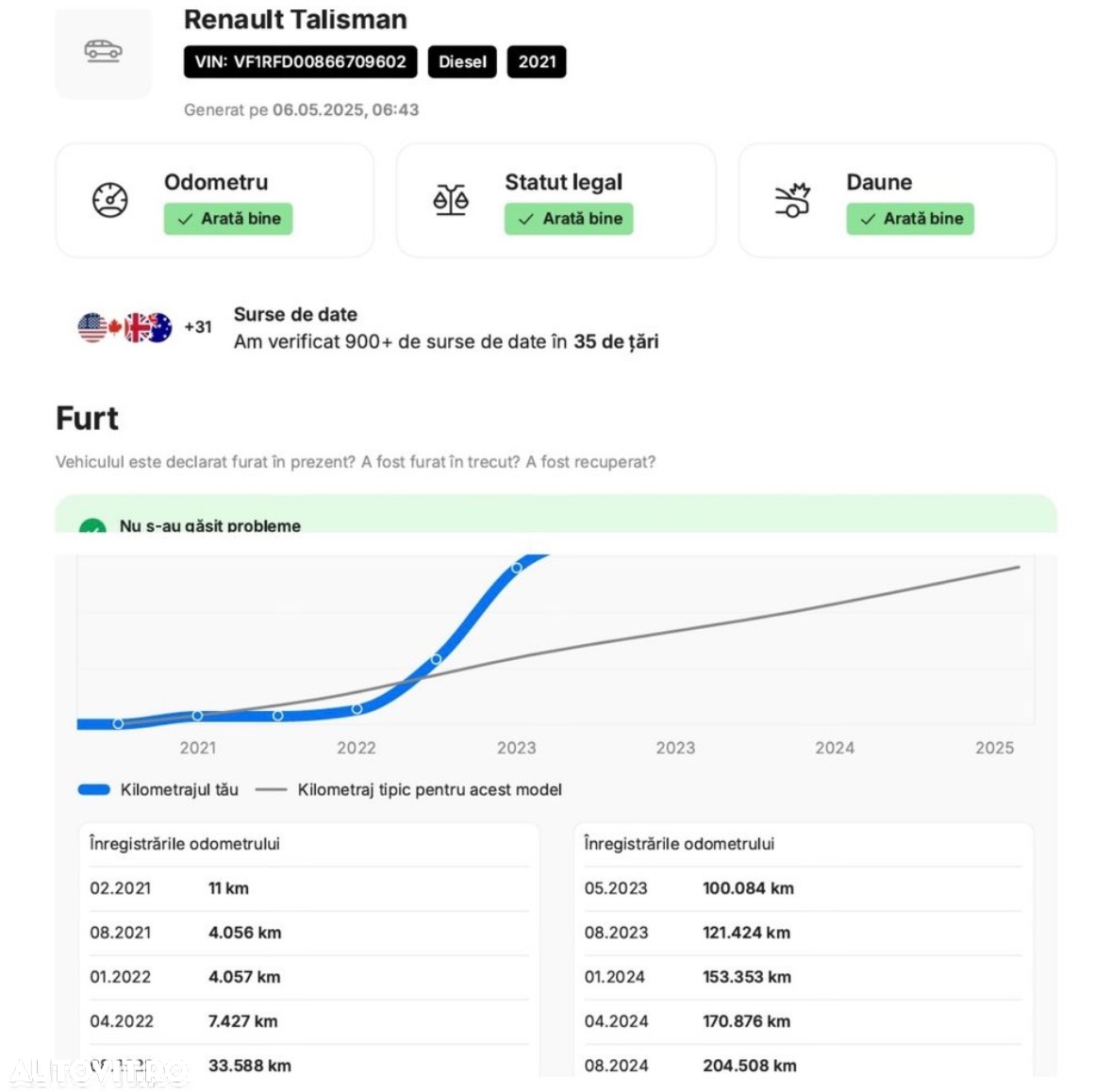Click the car placeholder thumbnail icon
Viewport: 1112px width, 1092px height.
point(104,51)
